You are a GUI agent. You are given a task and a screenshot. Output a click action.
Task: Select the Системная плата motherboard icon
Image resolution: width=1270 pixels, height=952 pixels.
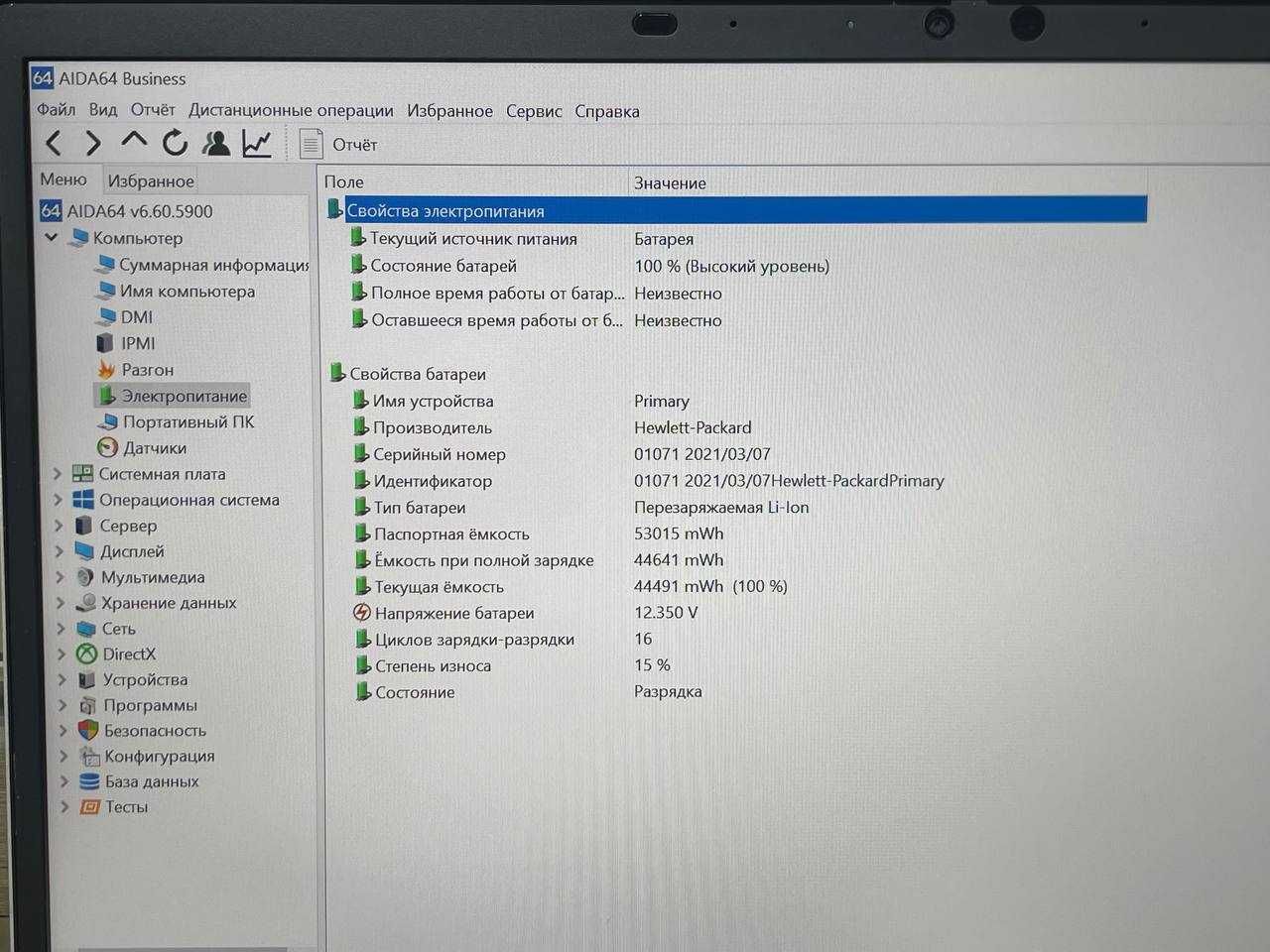[x=83, y=474]
